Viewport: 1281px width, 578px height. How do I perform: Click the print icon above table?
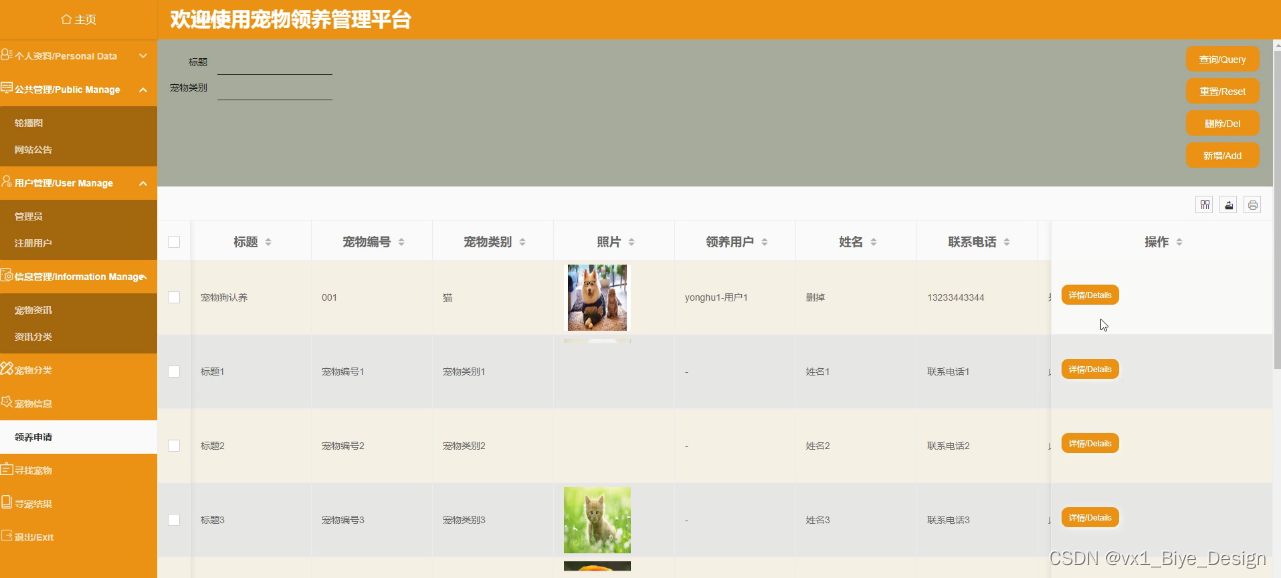1252,204
